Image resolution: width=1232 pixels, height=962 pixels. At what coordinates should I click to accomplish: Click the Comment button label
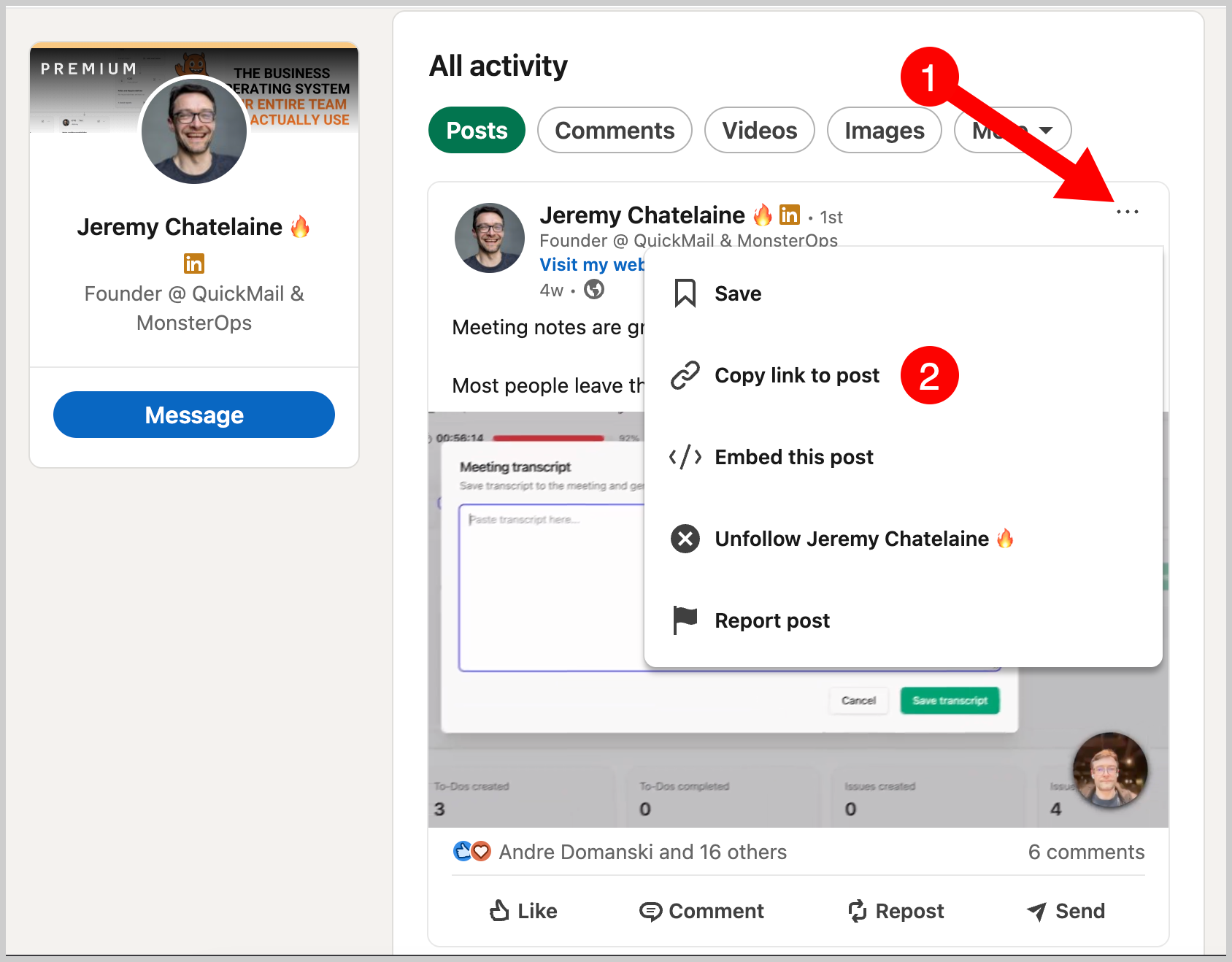click(x=716, y=911)
